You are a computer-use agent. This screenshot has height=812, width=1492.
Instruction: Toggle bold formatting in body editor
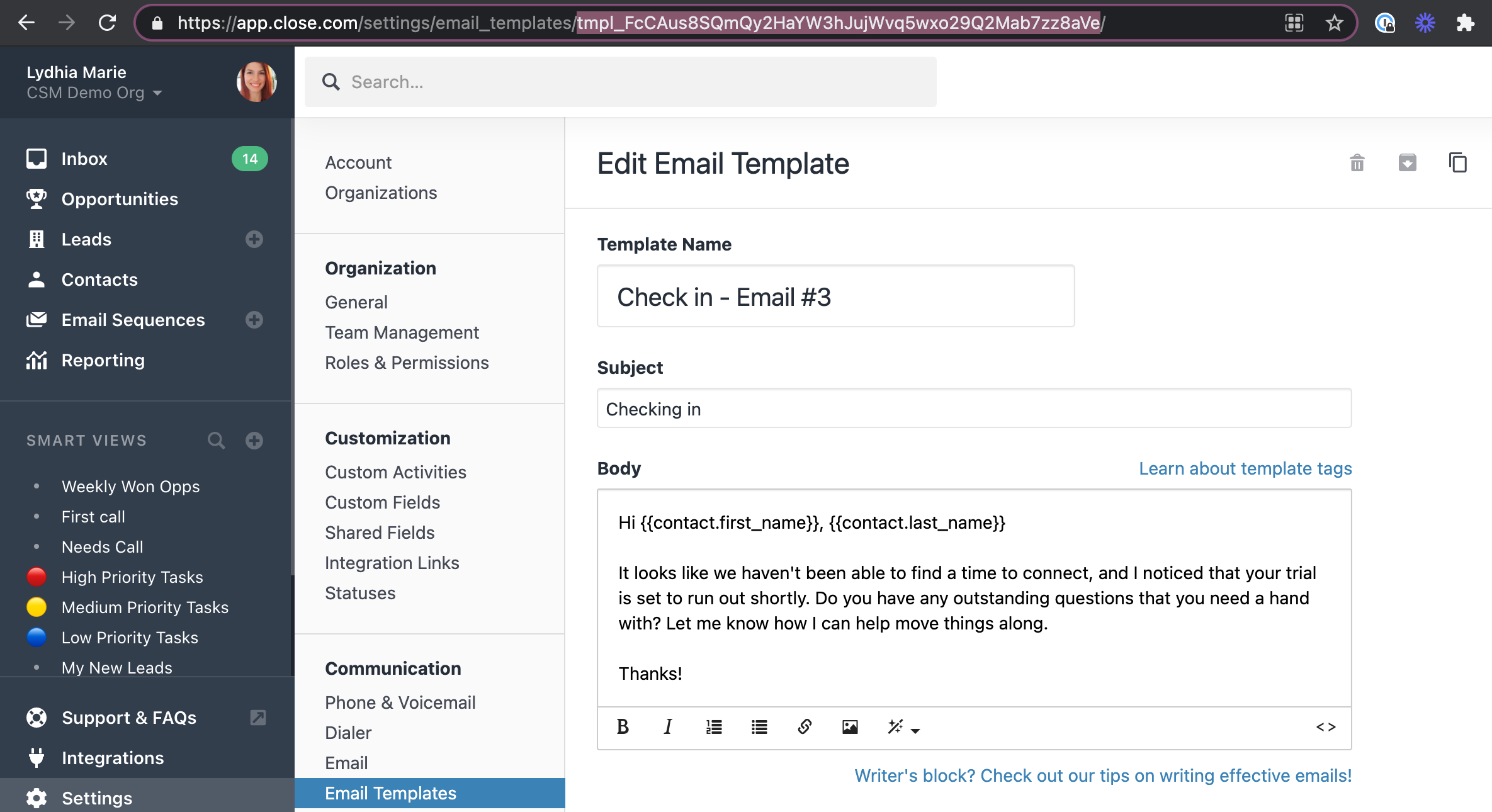pyautogui.click(x=623, y=727)
